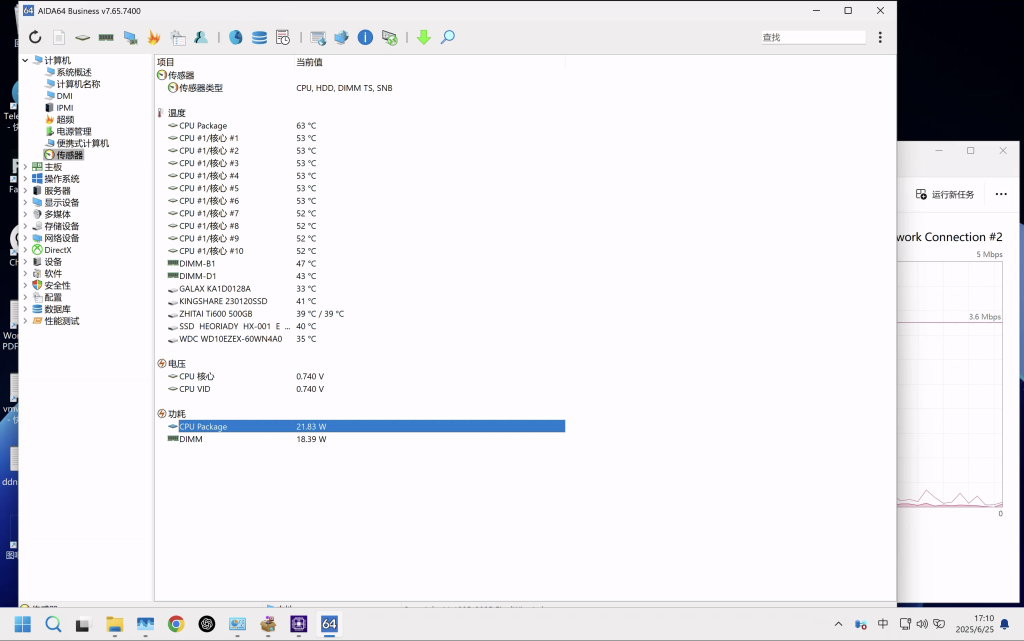Collapse the 计算机 tree node
Screen dimensions: 1024x641
point(25,61)
